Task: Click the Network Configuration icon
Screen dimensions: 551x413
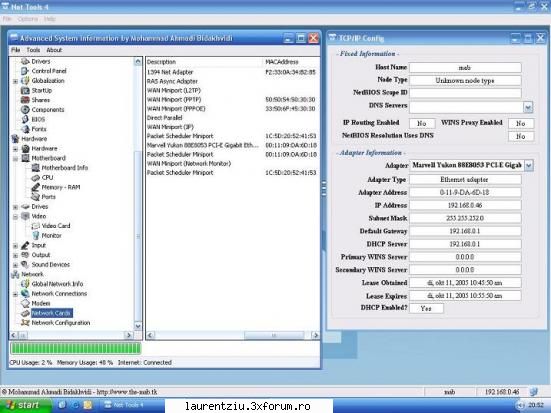Action: (25, 323)
